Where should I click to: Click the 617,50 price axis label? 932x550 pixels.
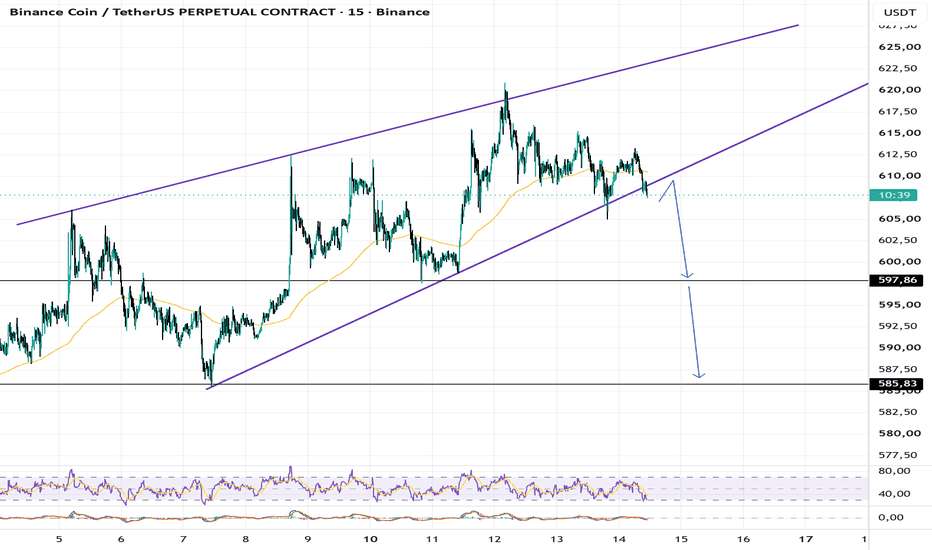click(898, 112)
